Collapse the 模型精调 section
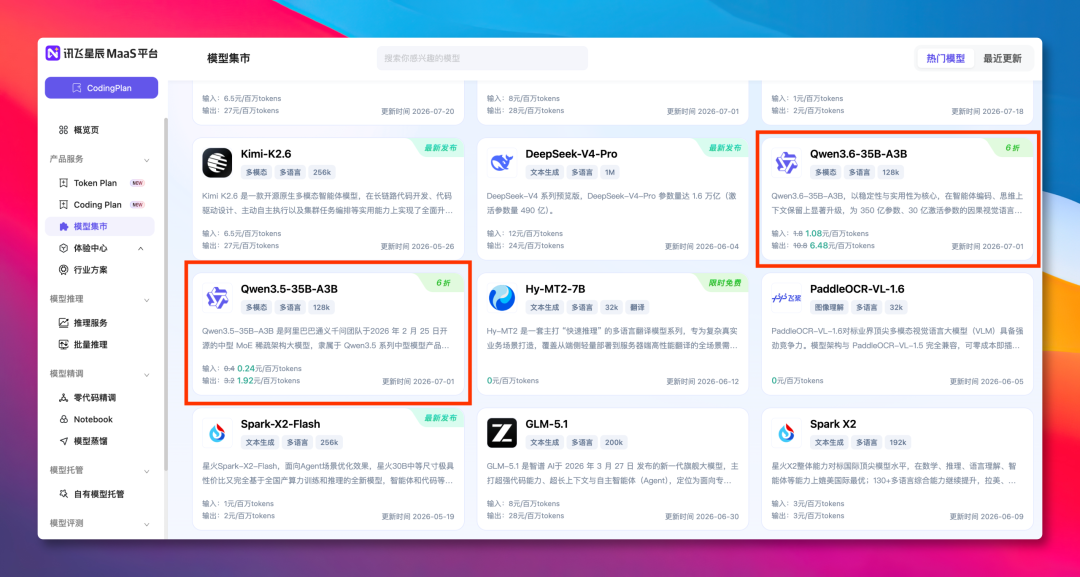1080x577 pixels. point(146,374)
